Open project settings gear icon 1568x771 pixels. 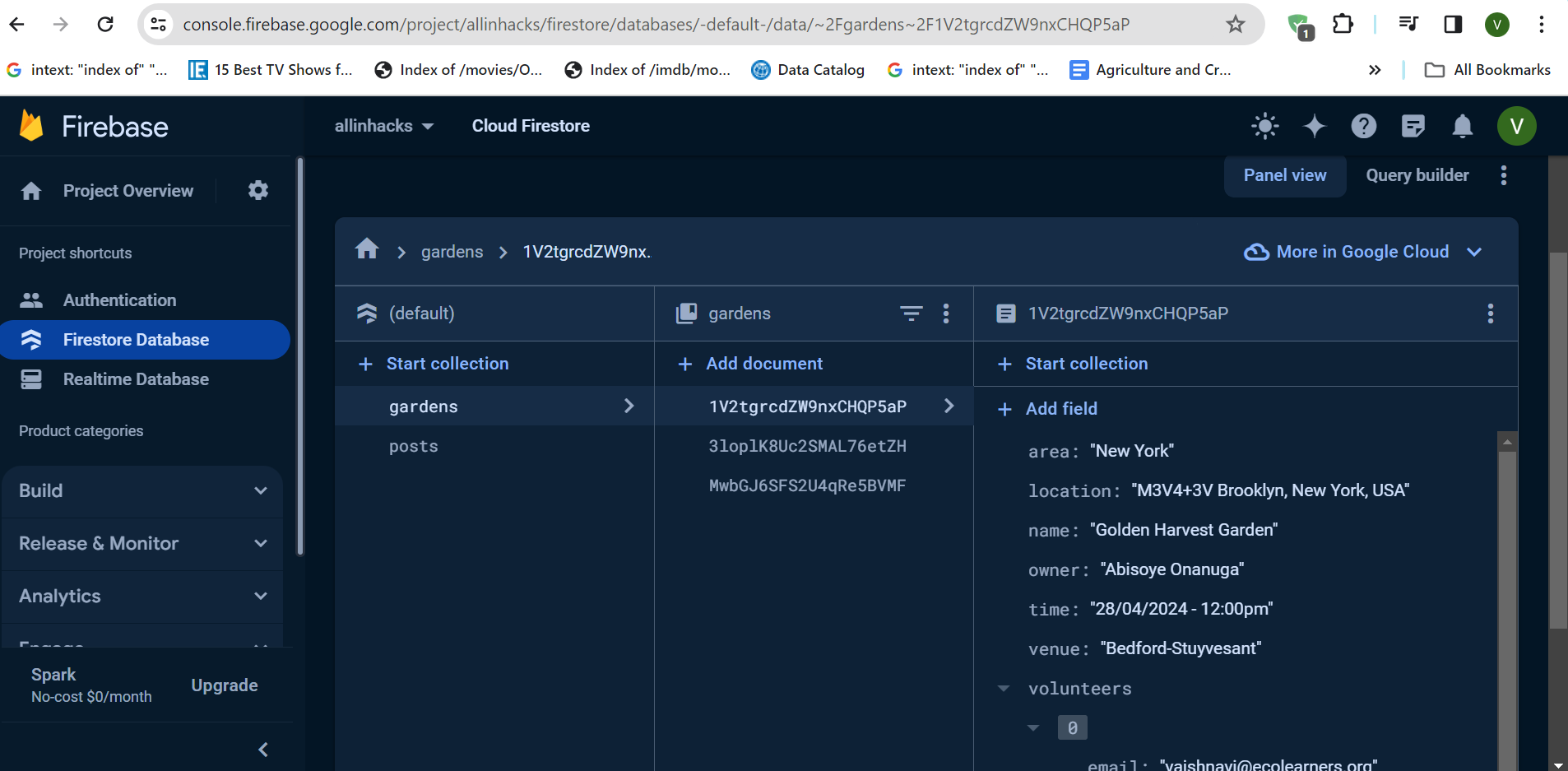258,190
